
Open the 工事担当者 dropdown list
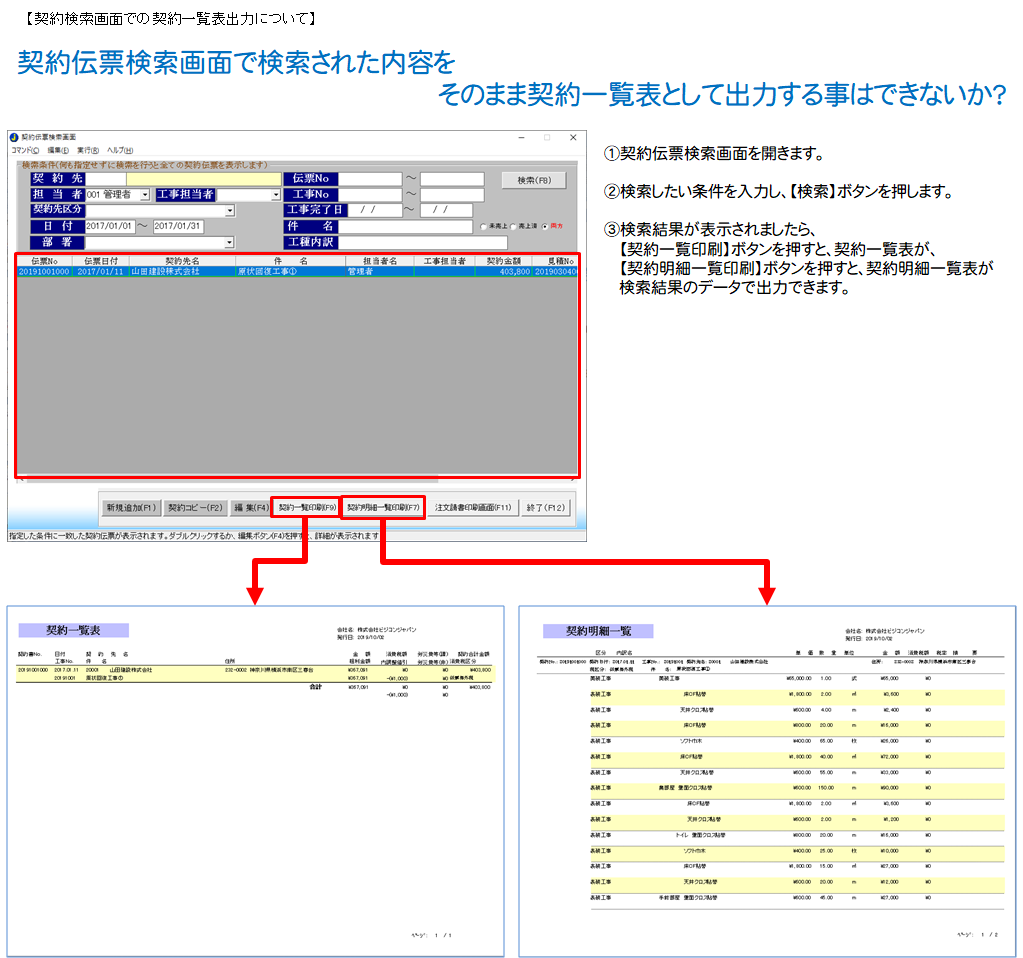[276, 195]
